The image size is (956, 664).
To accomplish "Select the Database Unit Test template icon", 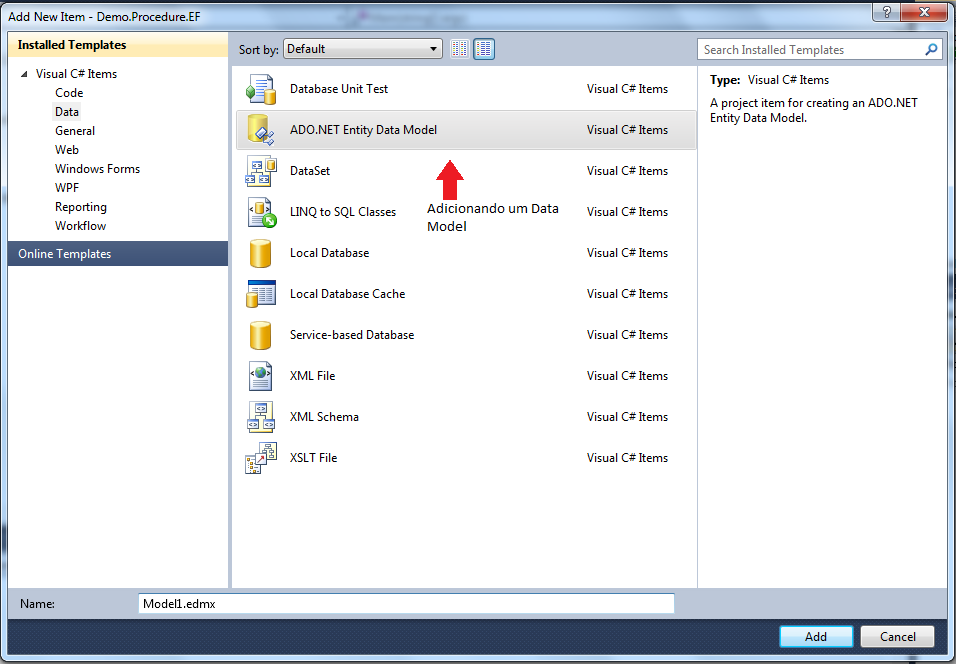I will coord(261,89).
